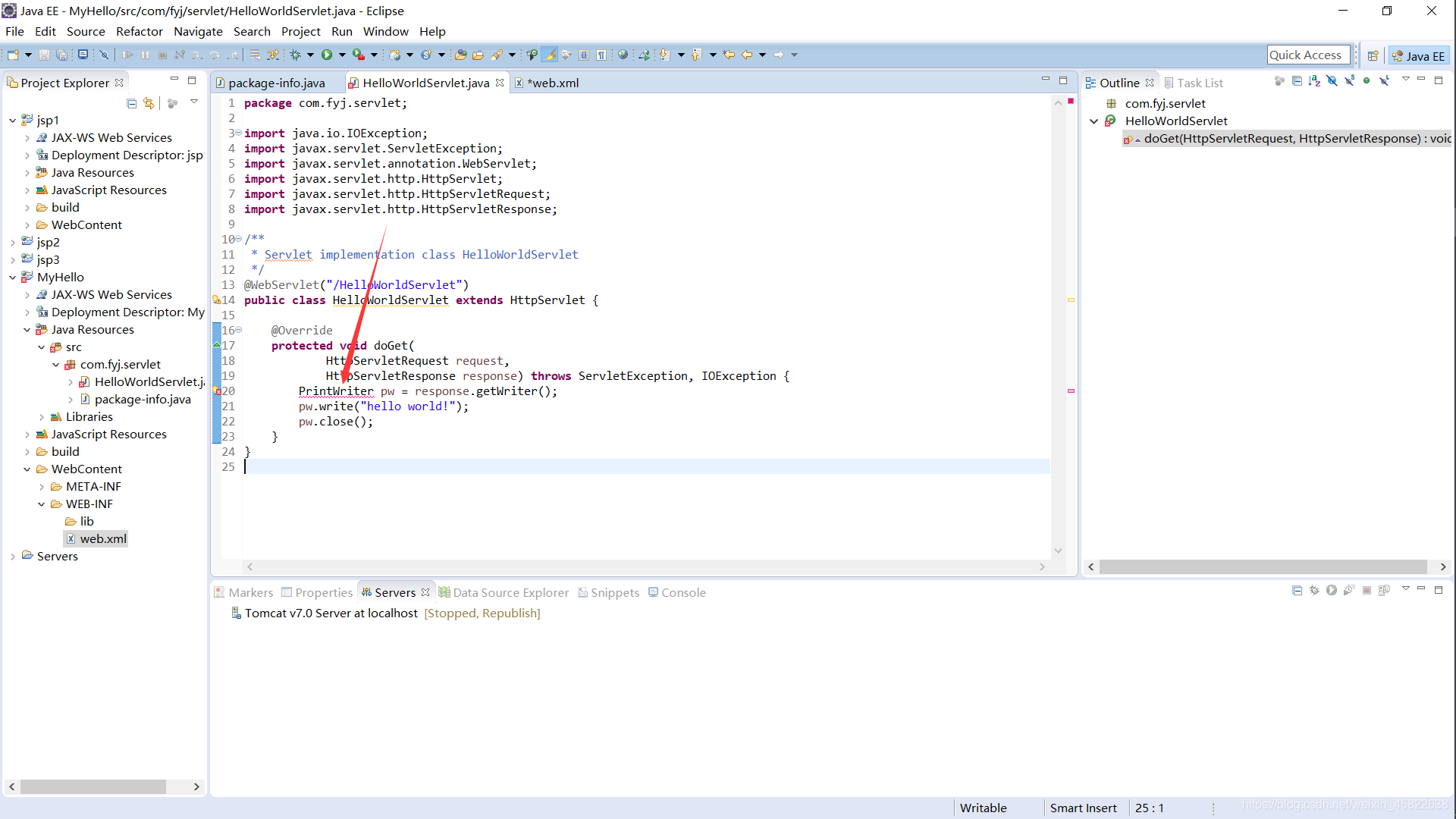
Task: Click Sort alphabetically icon in Outline
Action: click(1314, 81)
